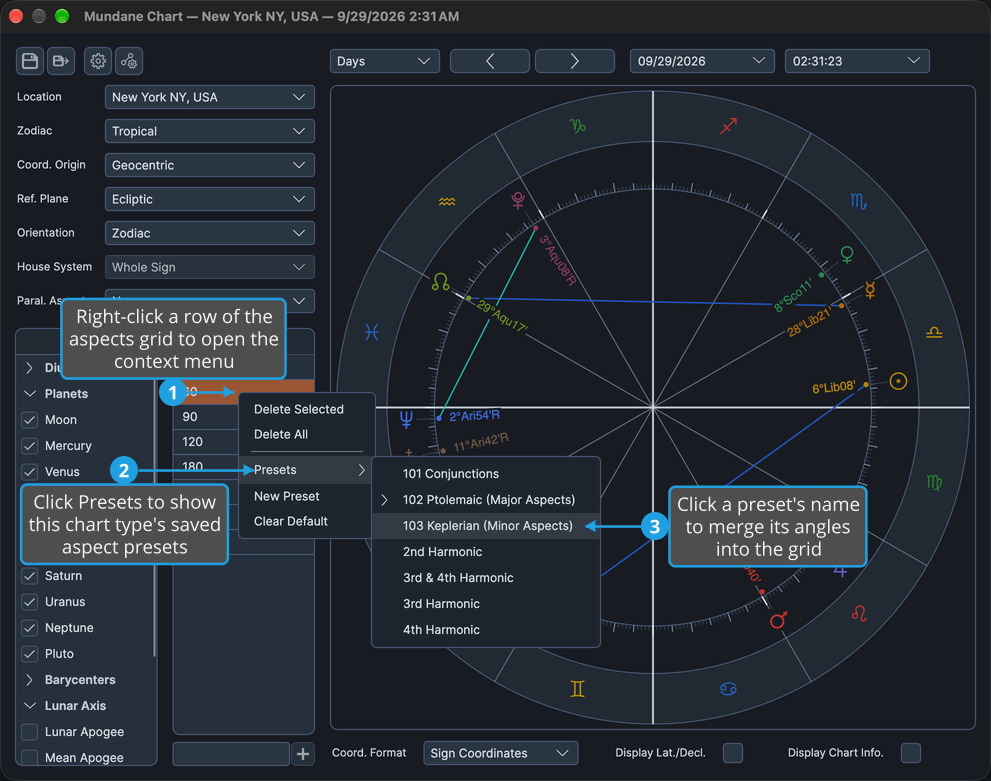Disable the Neptune checkbox
The image size is (991, 781).
[30, 628]
